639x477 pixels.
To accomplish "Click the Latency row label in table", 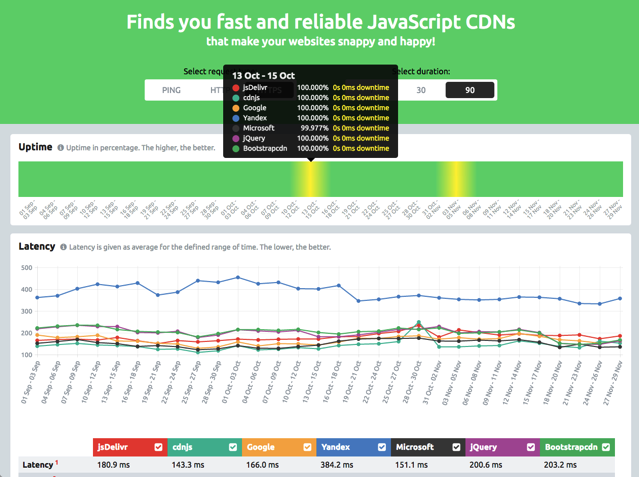I will (x=38, y=465).
